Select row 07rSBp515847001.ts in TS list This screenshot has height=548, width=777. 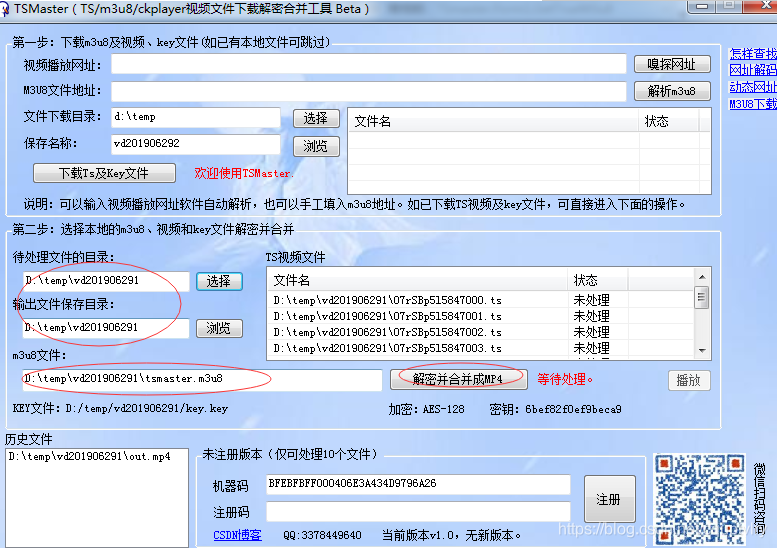481,316
